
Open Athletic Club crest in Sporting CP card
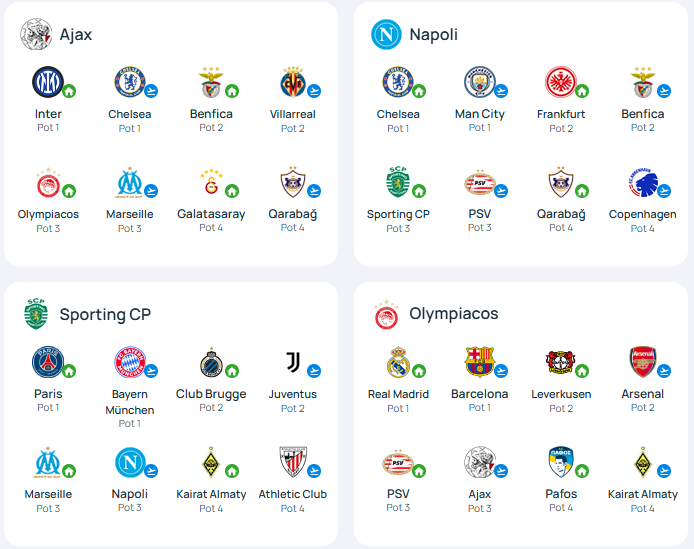[293, 462]
